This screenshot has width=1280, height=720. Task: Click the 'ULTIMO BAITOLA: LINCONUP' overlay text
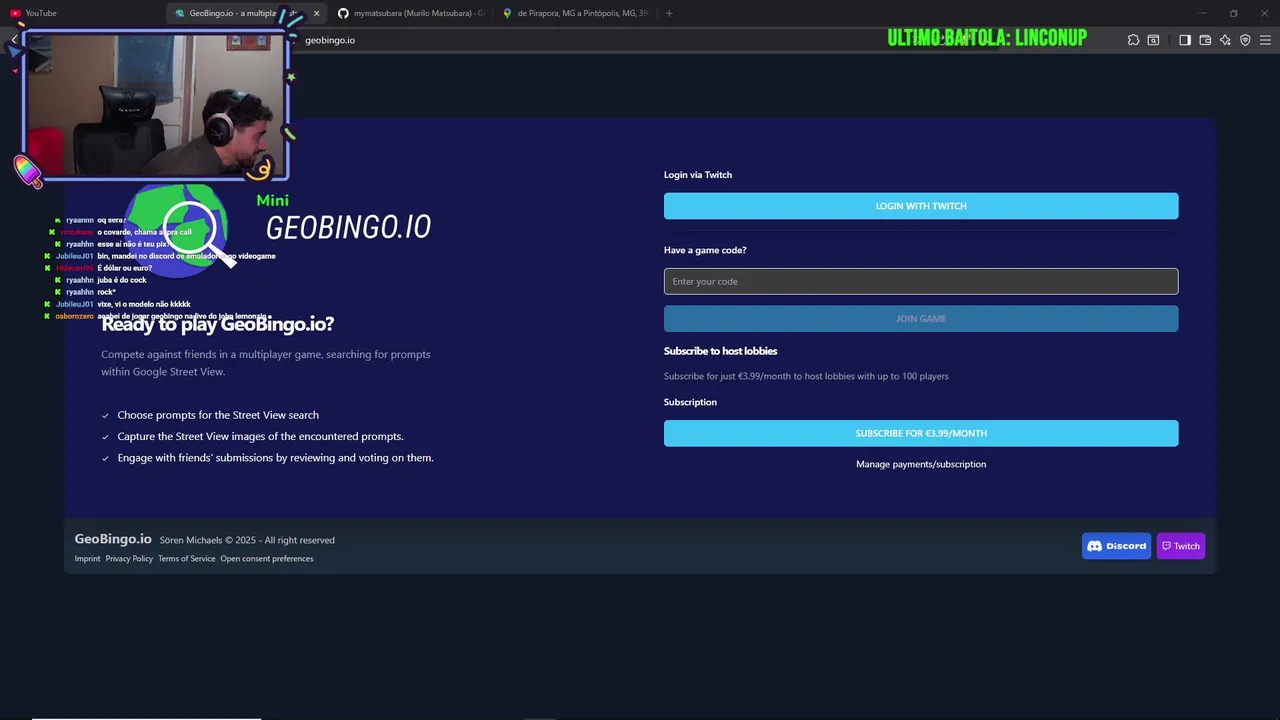click(987, 38)
